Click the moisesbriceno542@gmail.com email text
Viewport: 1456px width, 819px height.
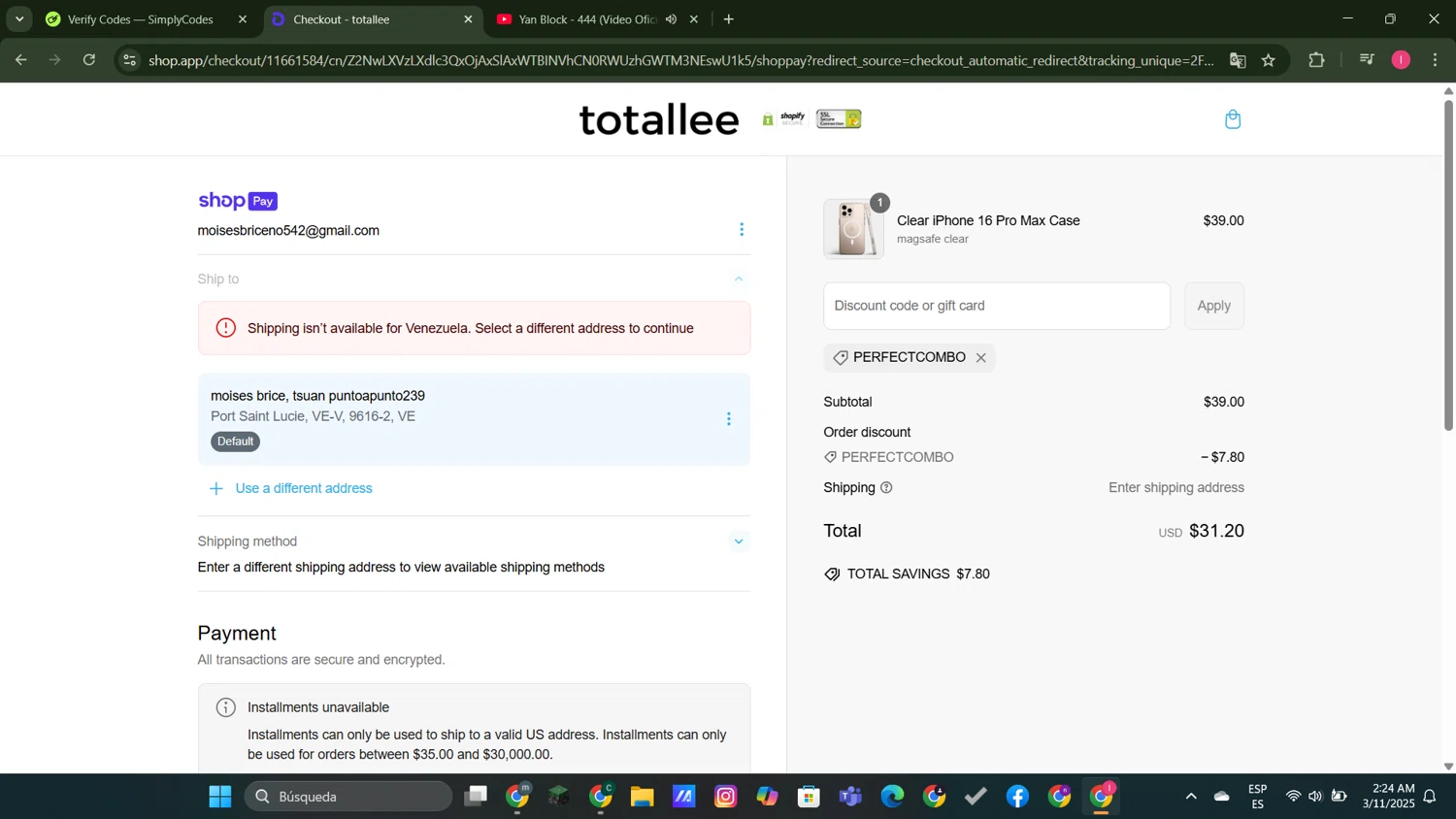coord(288,231)
